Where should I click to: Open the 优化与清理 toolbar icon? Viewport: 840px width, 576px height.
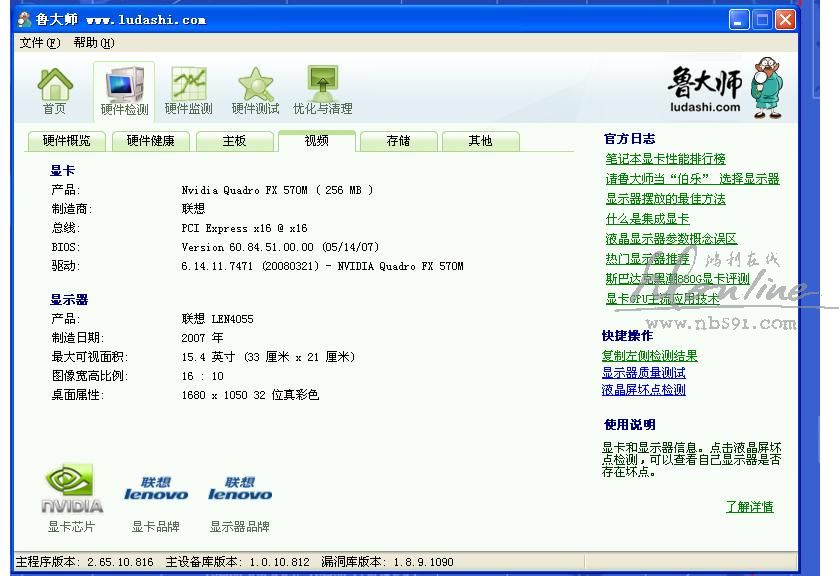click(322, 91)
